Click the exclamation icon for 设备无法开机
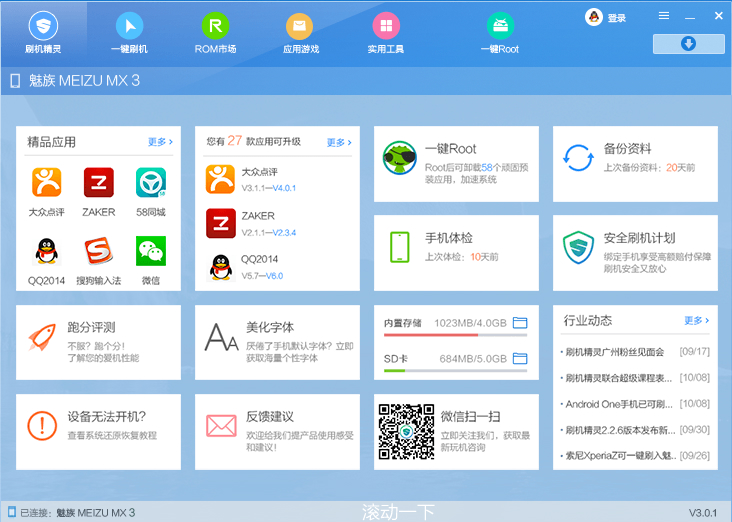Image resolution: width=732 pixels, height=522 pixels. pos(42,426)
